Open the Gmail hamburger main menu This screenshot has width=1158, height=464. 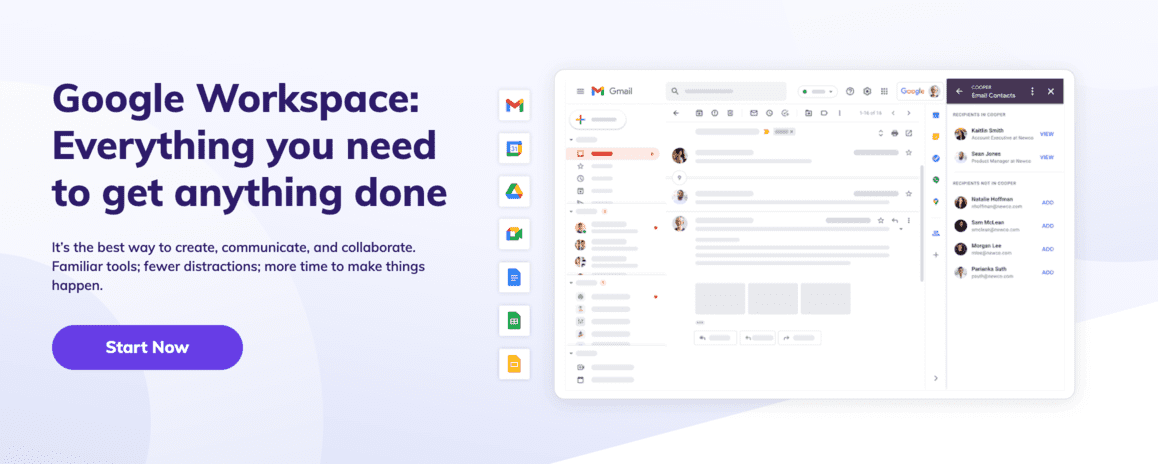[x=580, y=92]
